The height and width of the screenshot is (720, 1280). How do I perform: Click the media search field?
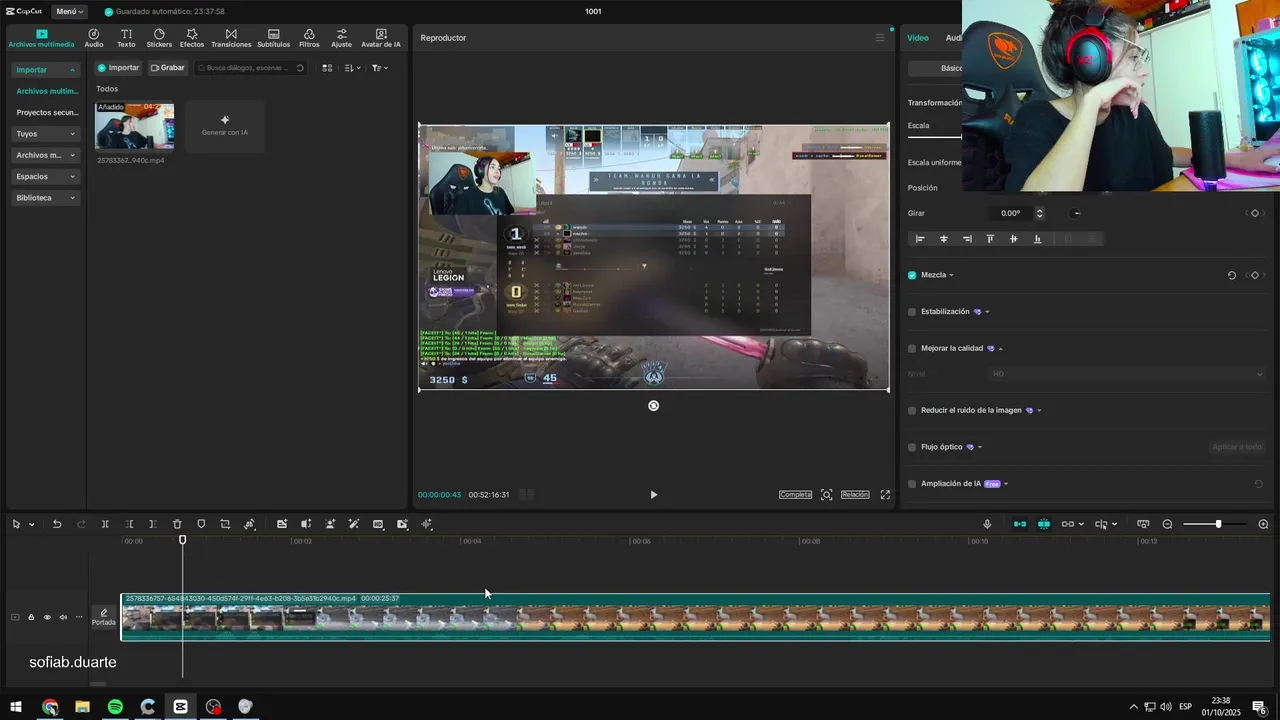[x=252, y=68]
